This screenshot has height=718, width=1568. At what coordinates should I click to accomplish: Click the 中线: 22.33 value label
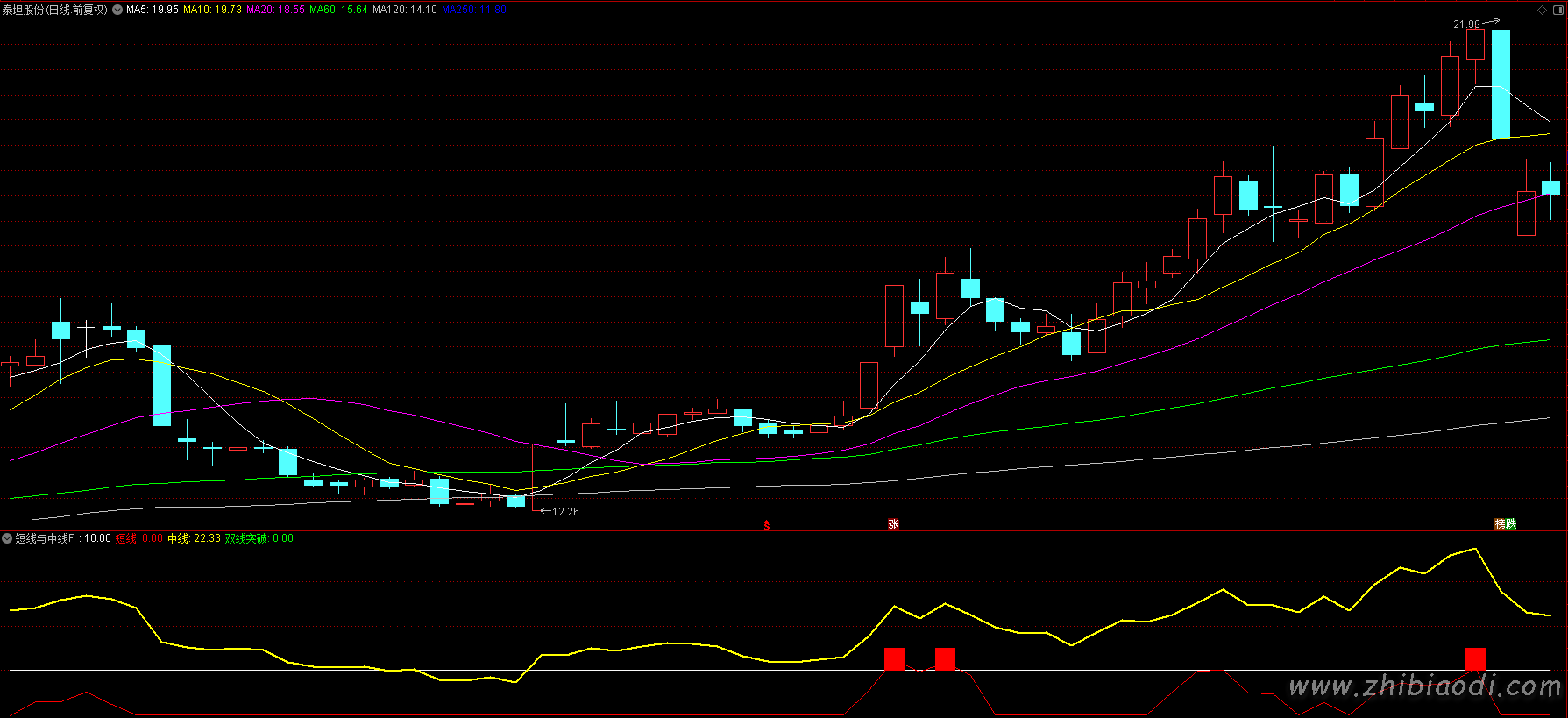point(195,538)
